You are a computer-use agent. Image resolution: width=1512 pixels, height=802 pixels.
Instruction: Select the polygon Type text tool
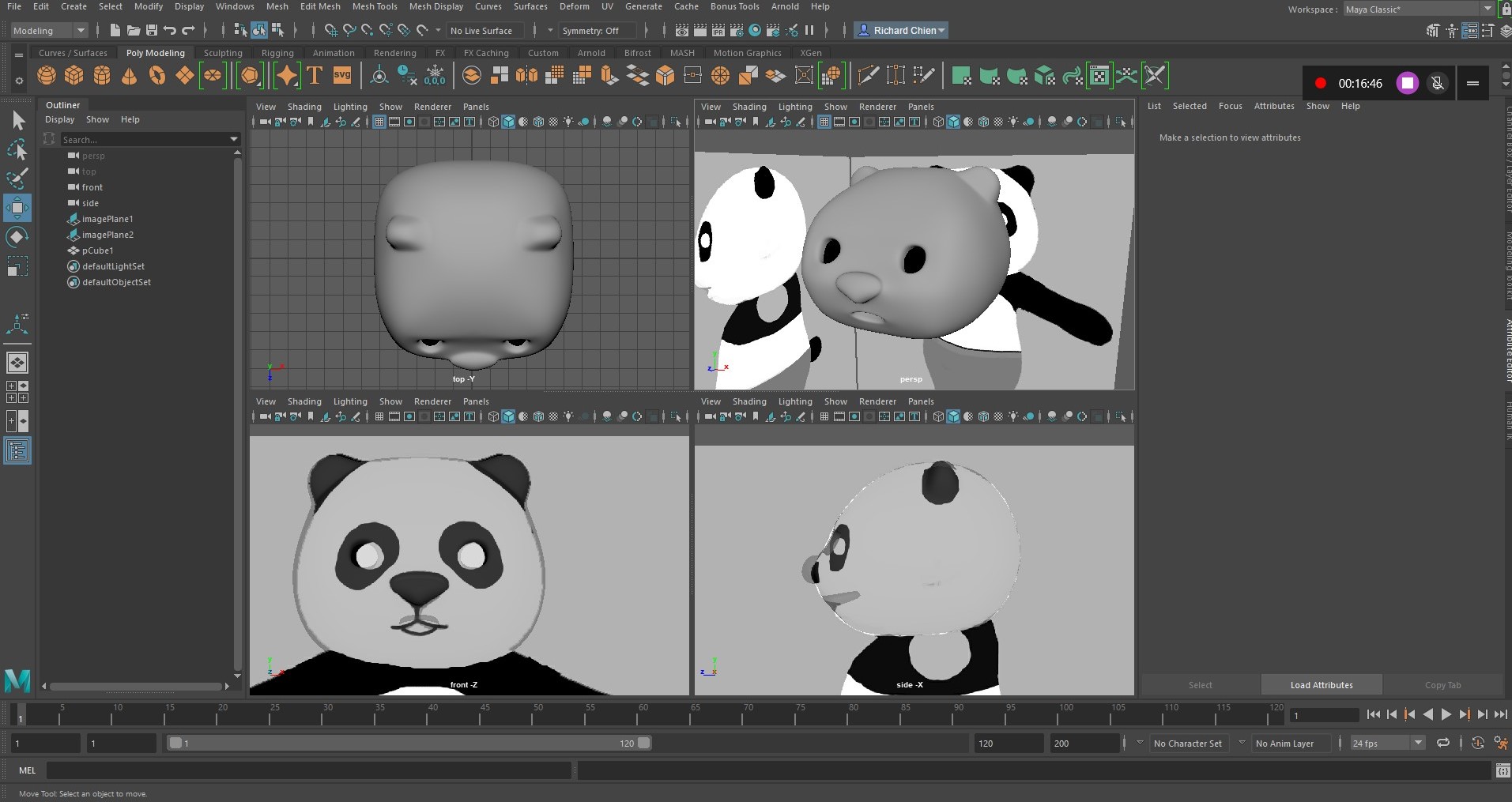point(315,76)
